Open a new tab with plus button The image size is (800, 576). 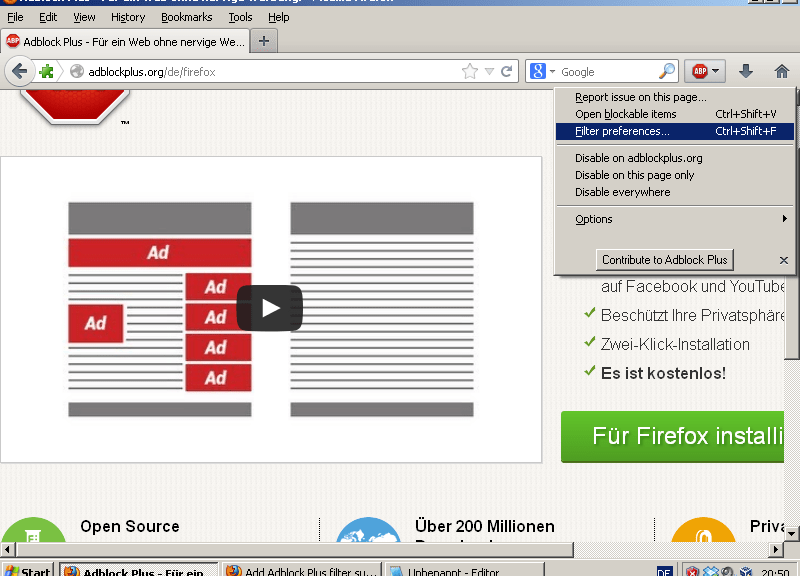point(264,41)
